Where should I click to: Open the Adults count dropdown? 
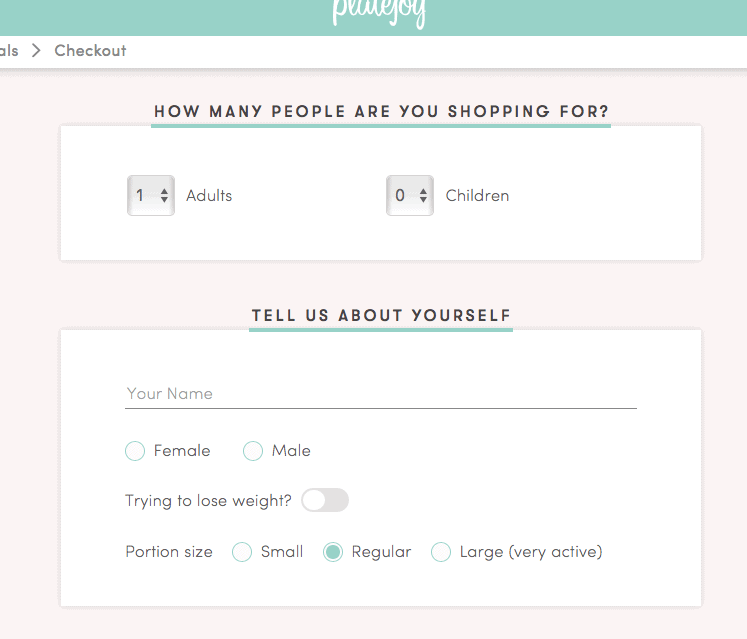click(x=151, y=195)
